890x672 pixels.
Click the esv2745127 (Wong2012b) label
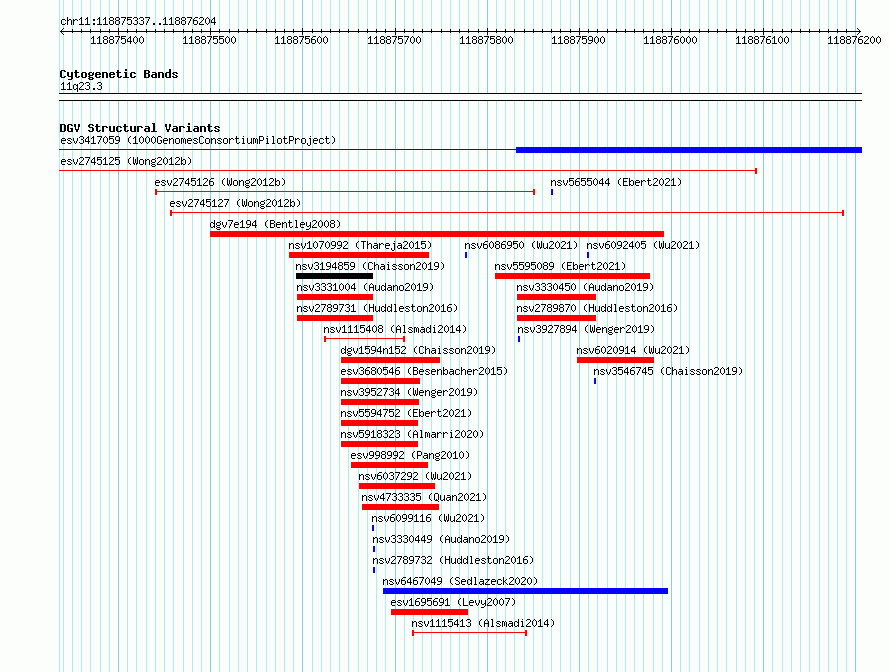[x=235, y=203]
